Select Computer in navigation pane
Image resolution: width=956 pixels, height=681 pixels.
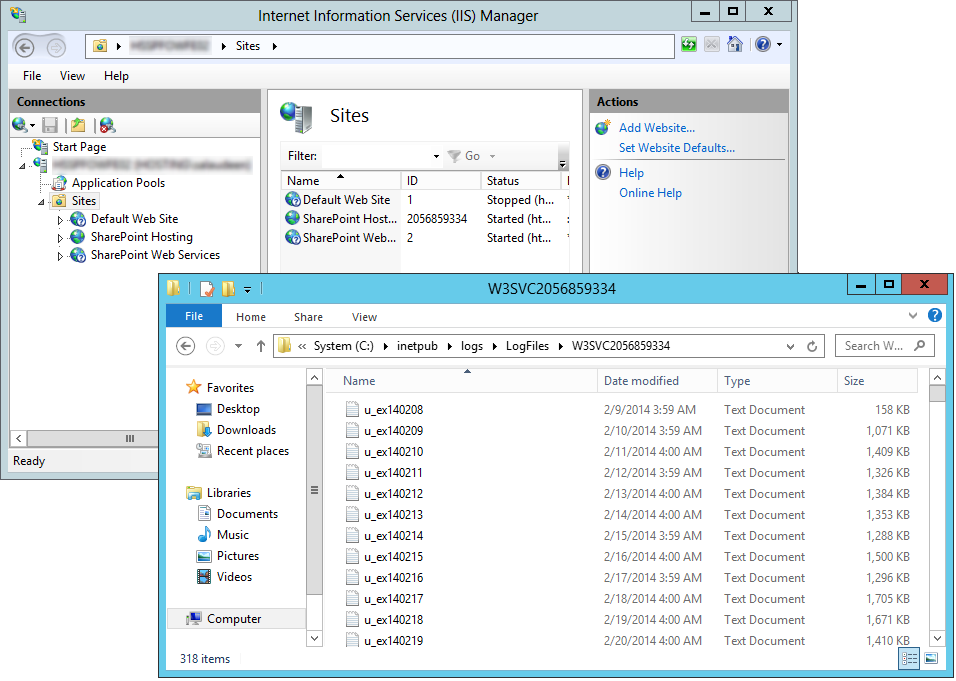pos(234,619)
